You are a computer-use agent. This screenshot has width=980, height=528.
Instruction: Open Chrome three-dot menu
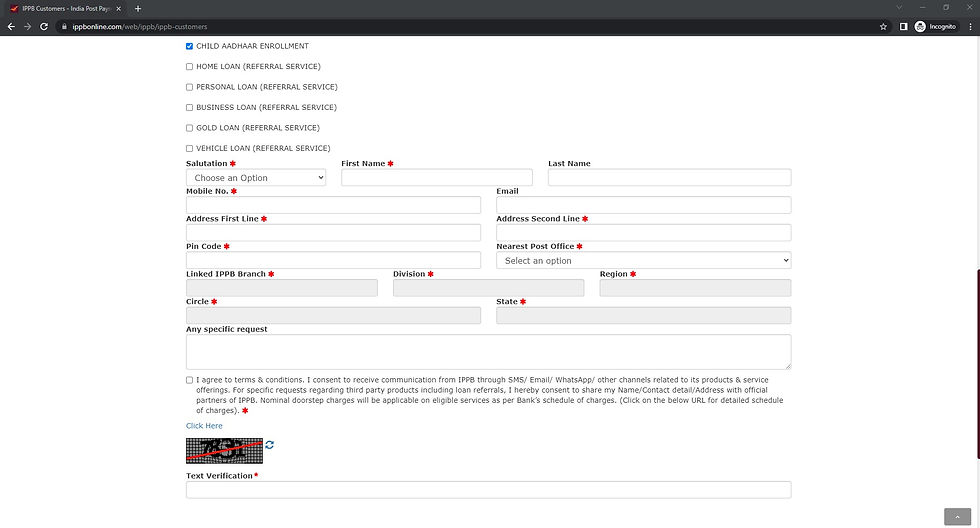point(970,27)
